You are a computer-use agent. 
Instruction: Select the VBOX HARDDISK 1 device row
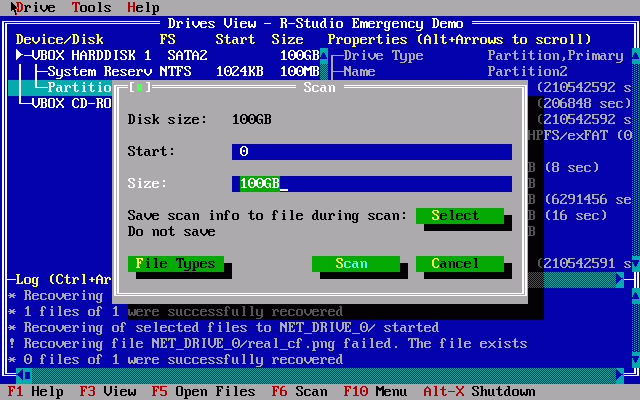coord(167,55)
